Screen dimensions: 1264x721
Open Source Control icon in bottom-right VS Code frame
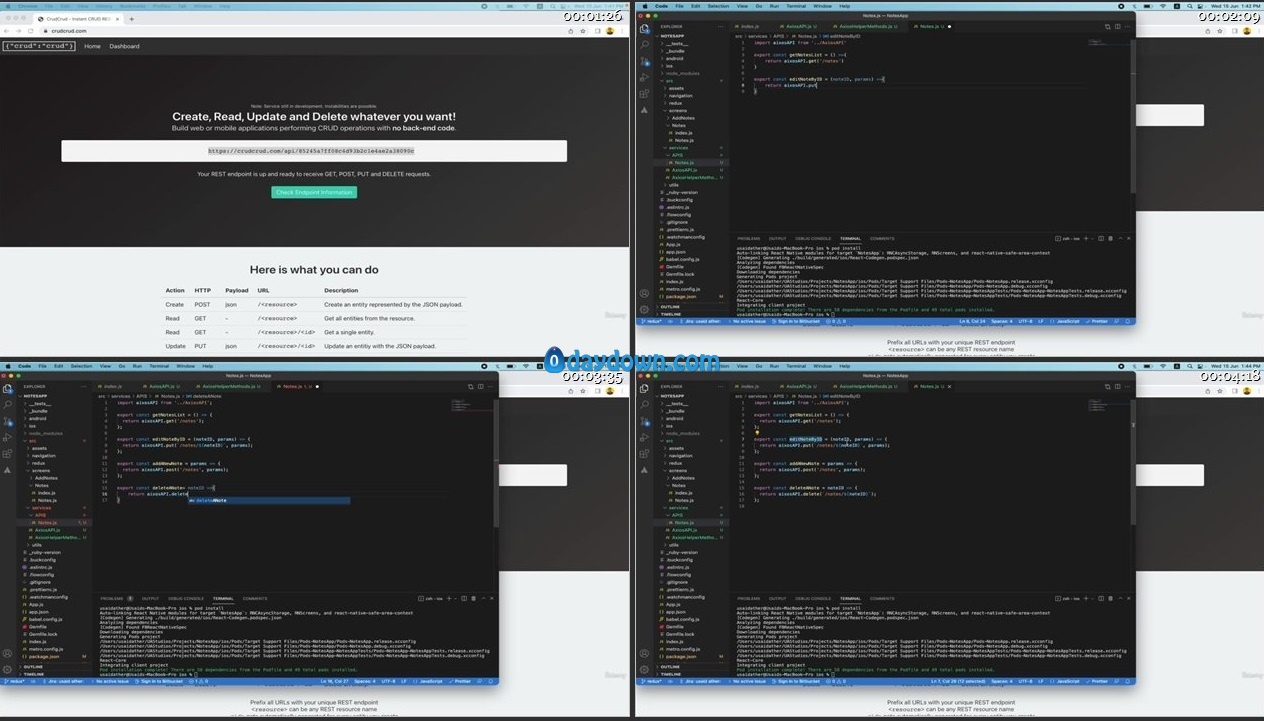coord(645,421)
